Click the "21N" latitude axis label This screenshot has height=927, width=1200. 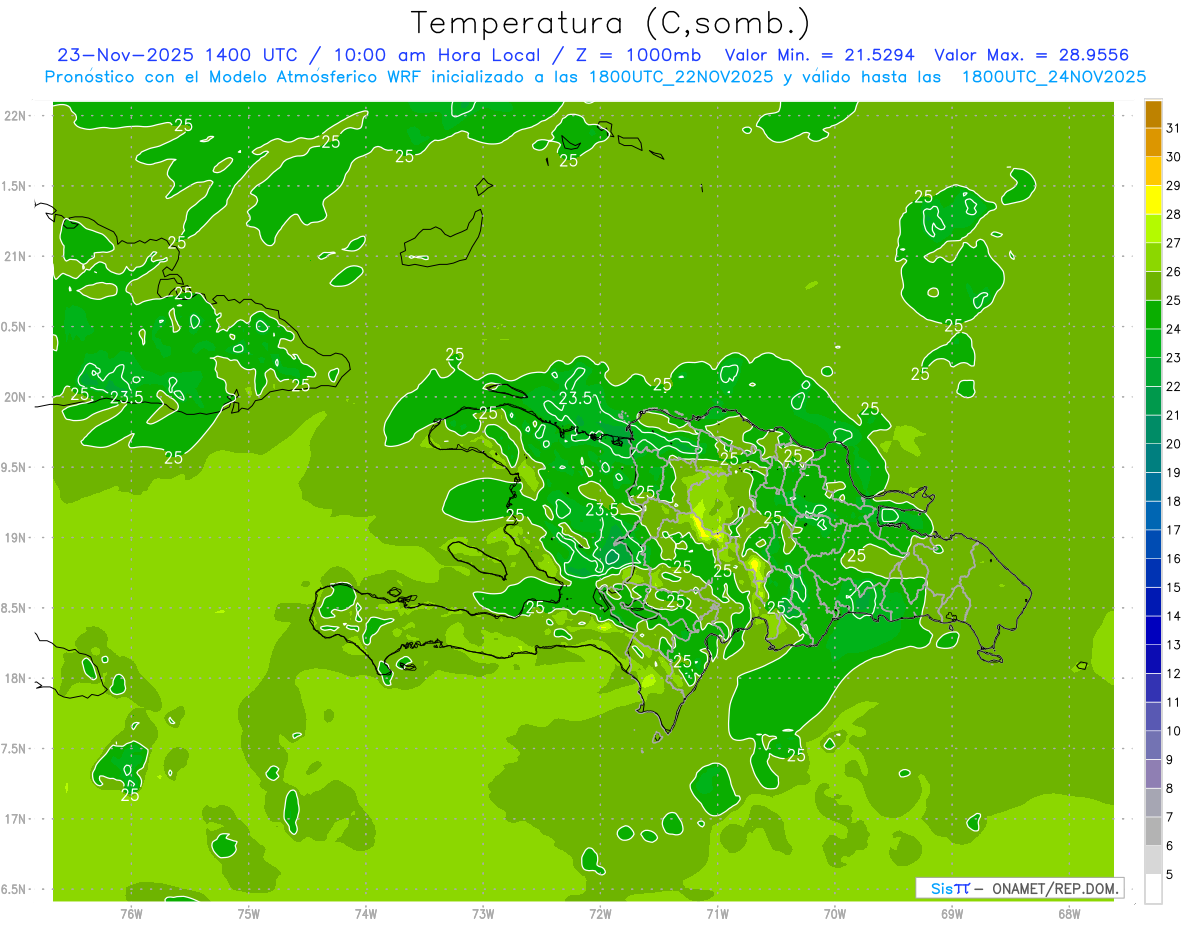pyautogui.click(x=15, y=256)
